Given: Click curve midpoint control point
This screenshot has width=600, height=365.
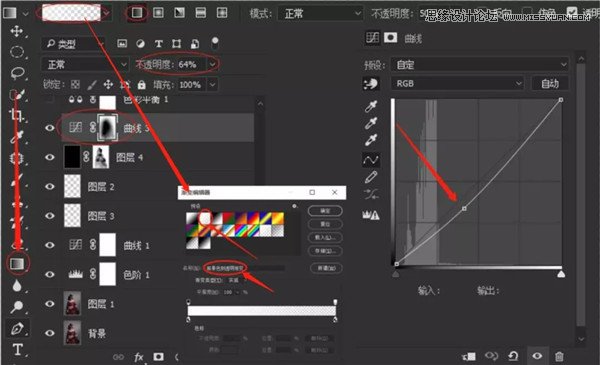Looking at the screenshot, I should pos(464,209).
